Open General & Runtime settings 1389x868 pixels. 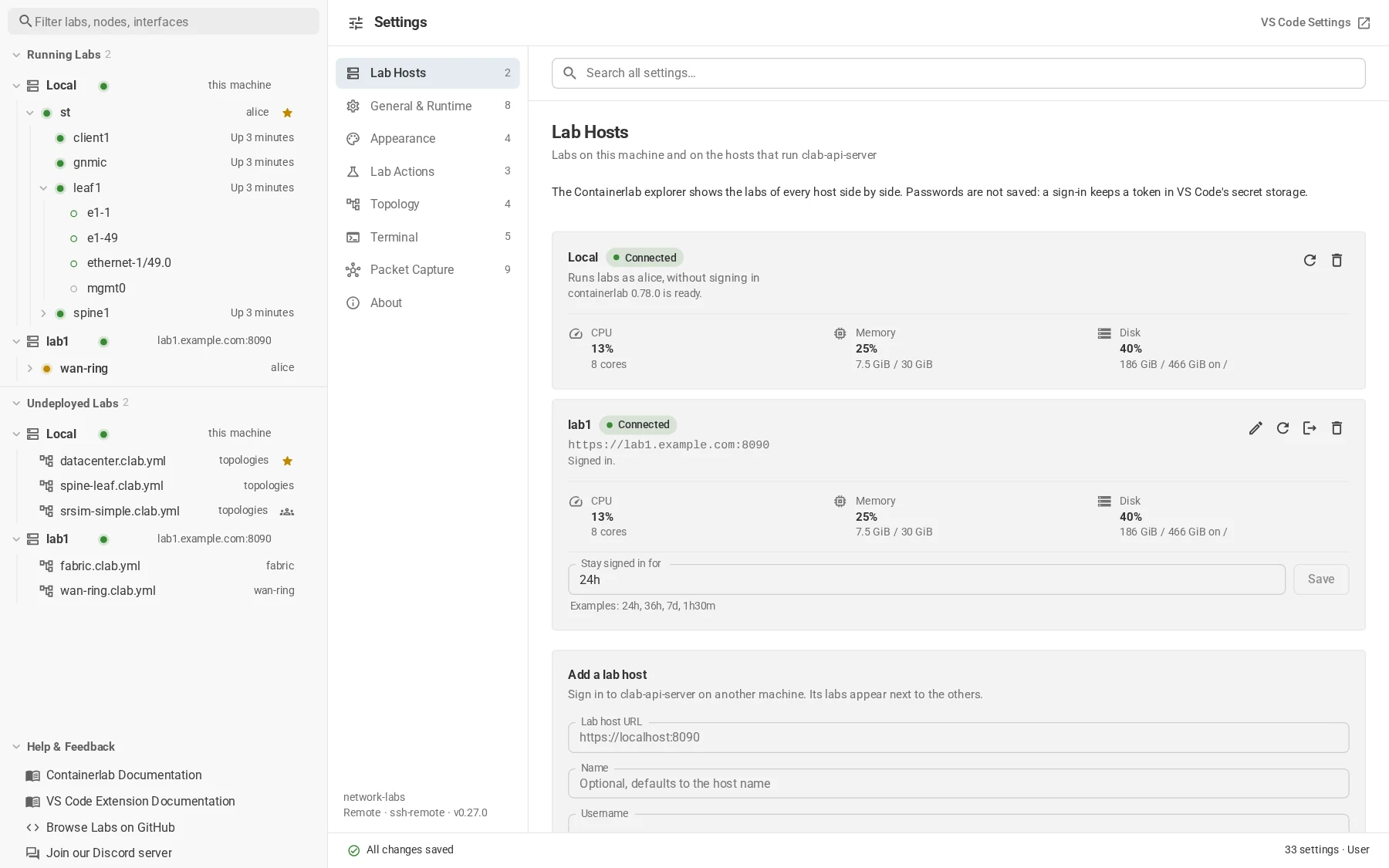[428, 106]
